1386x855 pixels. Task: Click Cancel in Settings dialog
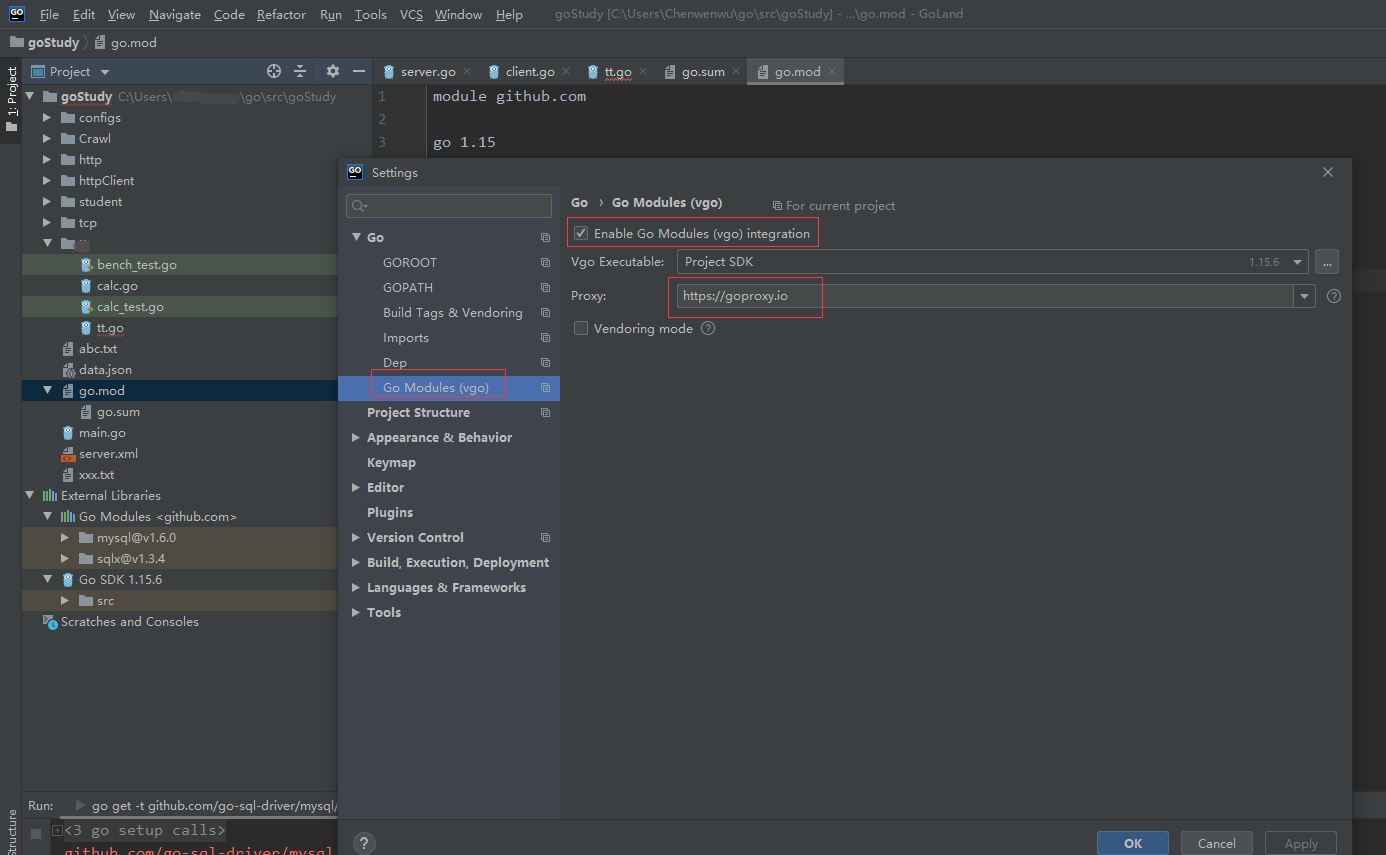click(1217, 843)
